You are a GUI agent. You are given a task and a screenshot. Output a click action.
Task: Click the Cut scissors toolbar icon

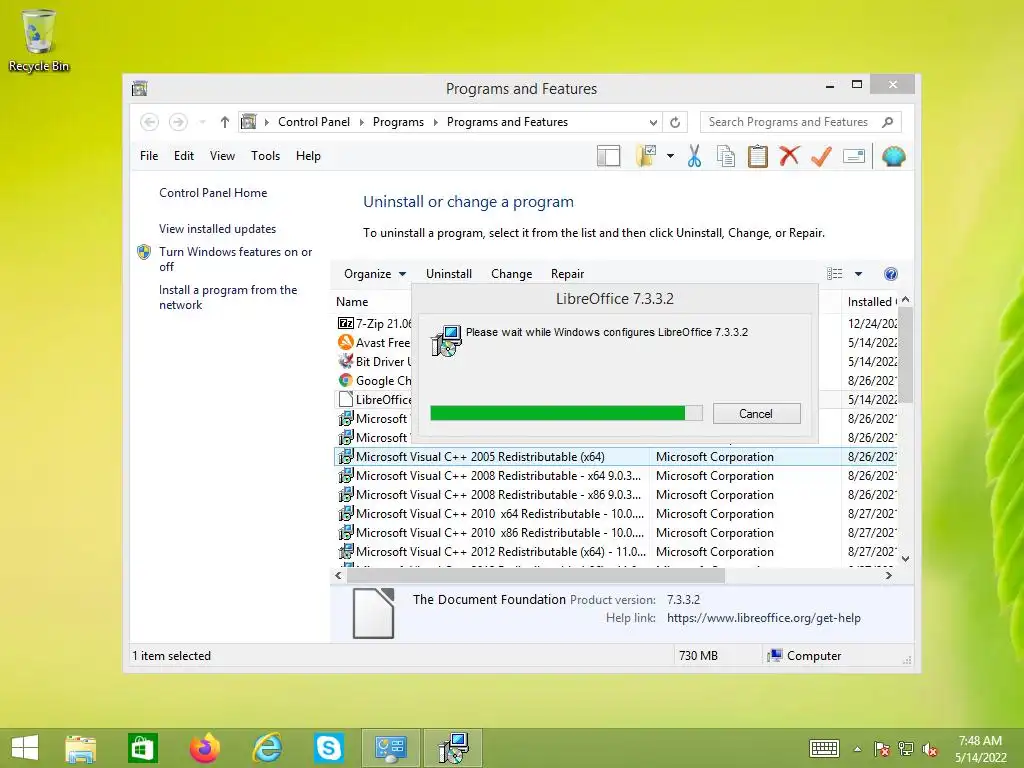tap(694, 156)
